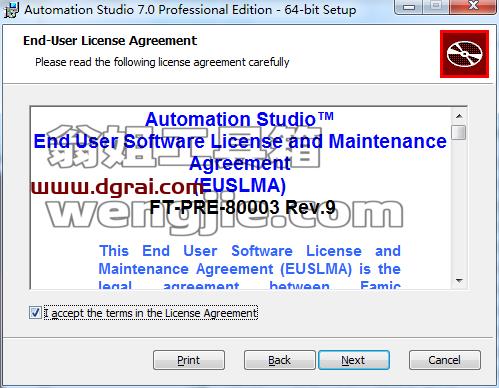Viewport: 499px width, 388px height.
Task: Uncheck I accept the terms checkbox
Action: 35,313
